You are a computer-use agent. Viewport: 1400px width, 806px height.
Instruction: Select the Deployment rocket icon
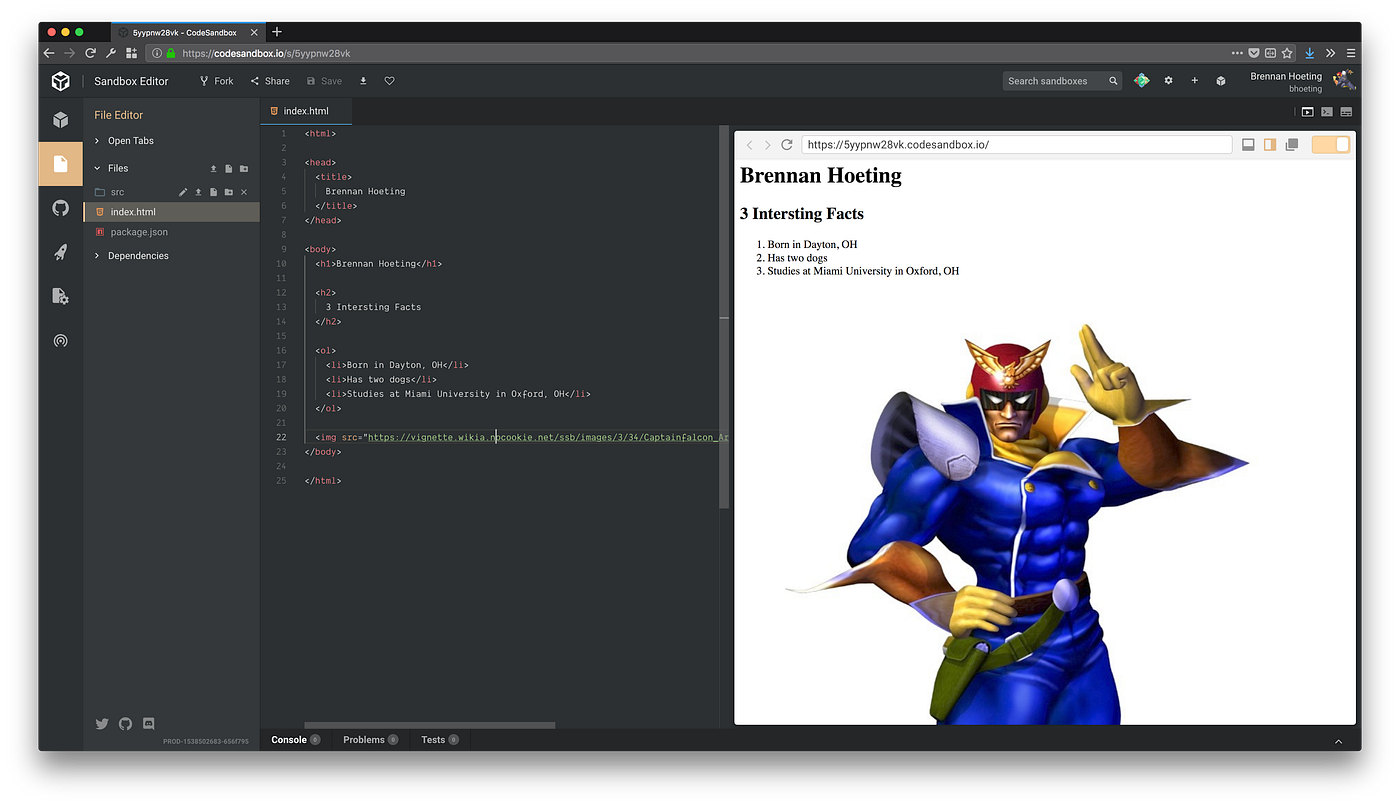[60, 252]
